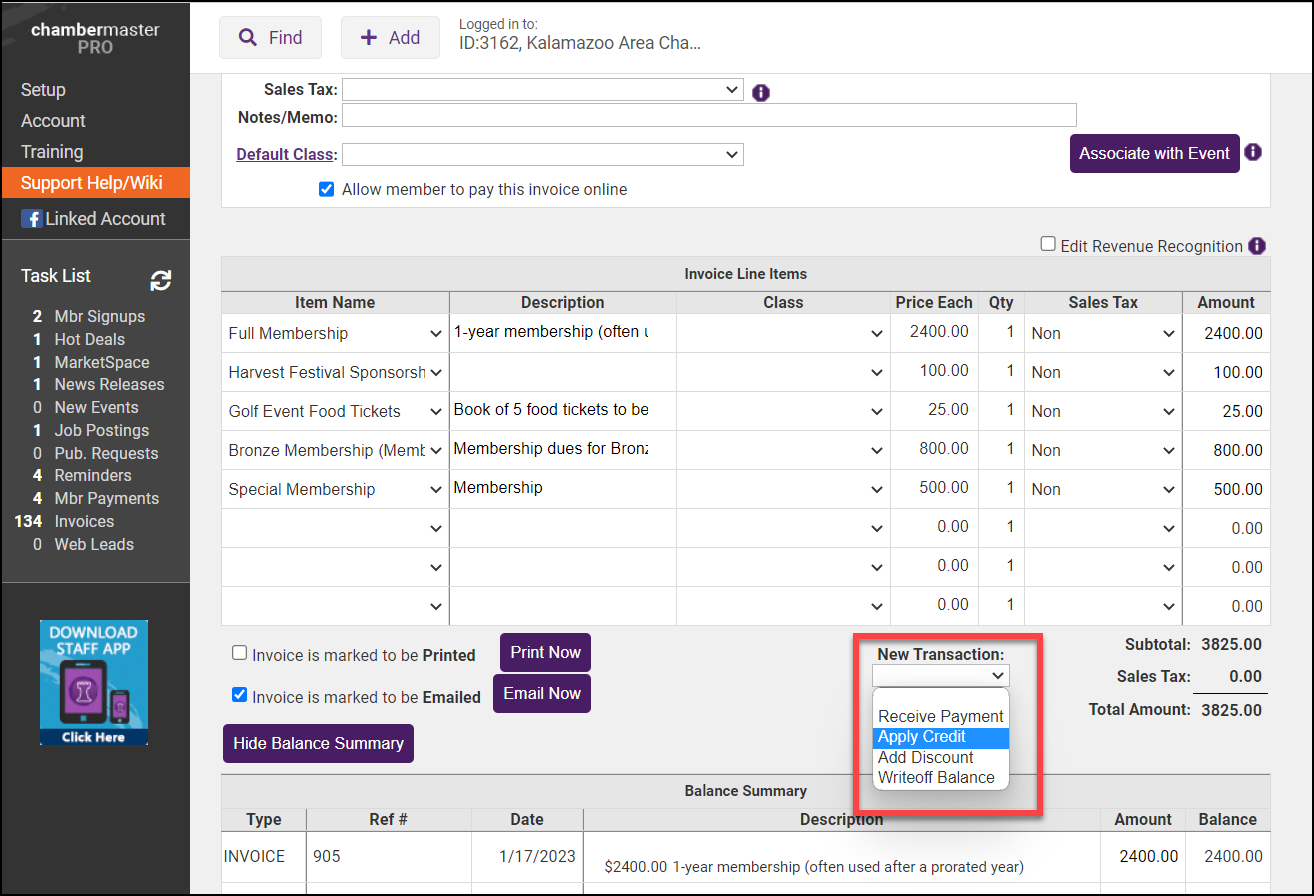Image resolution: width=1314 pixels, height=896 pixels.
Task: Click the Add plus button
Action: pos(390,38)
